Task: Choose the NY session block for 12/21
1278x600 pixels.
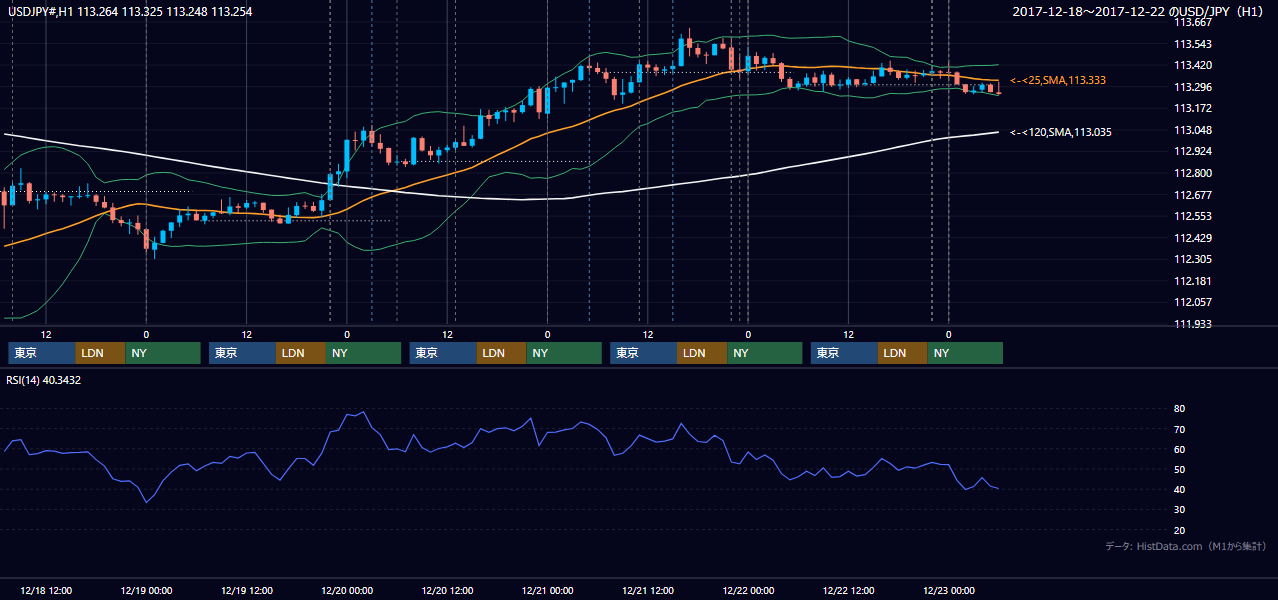Action: pos(765,353)
